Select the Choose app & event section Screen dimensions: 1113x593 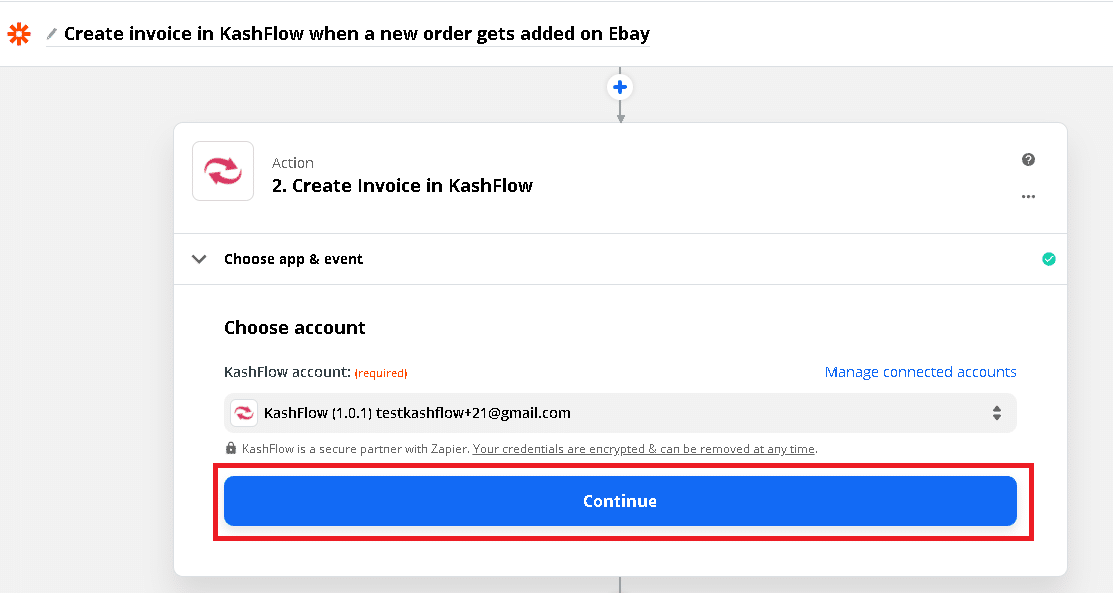click(293, 259)
